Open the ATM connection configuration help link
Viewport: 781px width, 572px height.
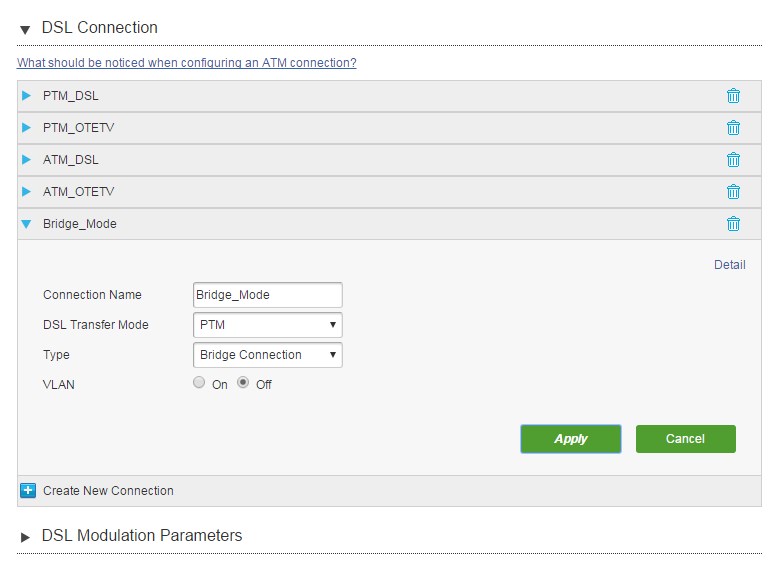[x=187, y=63]
